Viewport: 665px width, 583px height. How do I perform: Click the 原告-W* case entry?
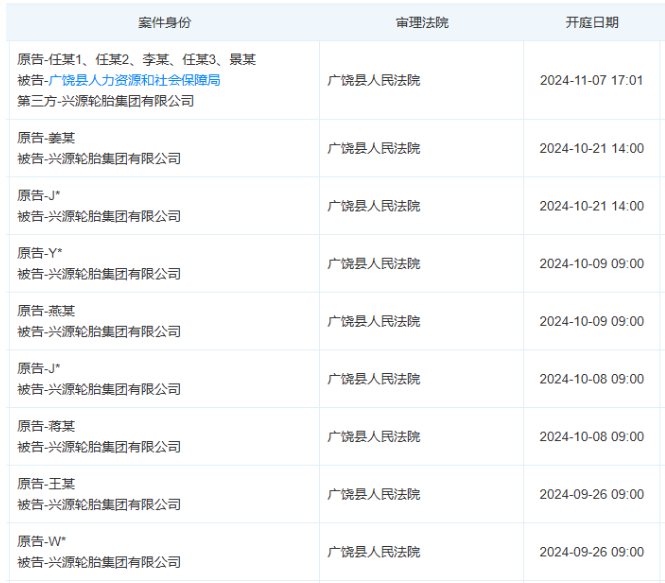point(41,541)
